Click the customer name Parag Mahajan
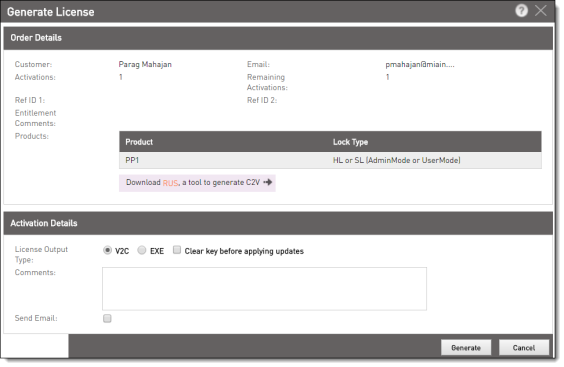This screenshot has width=564, height=367. pos(145,64)
